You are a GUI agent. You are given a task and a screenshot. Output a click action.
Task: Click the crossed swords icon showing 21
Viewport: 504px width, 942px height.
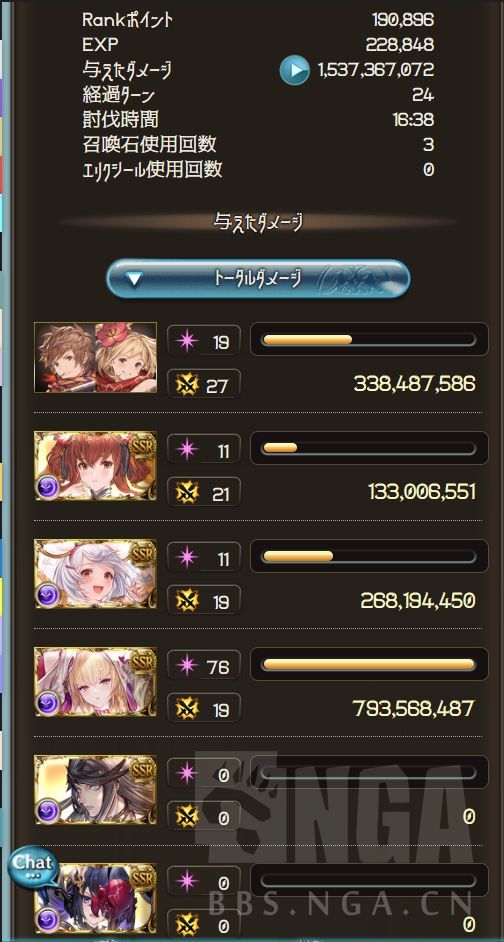(184, 493)
